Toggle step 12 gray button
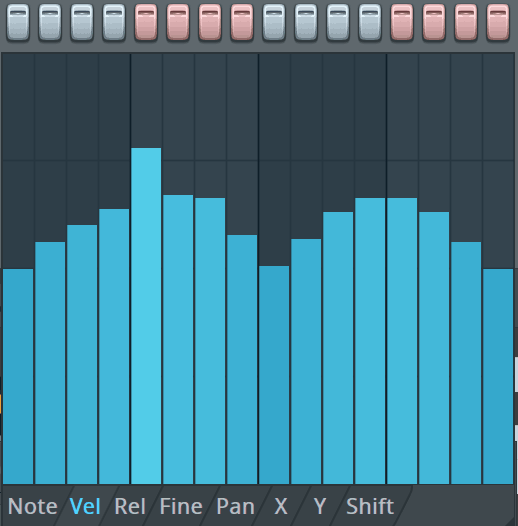The image size is (518, 526). coord(370,22)
